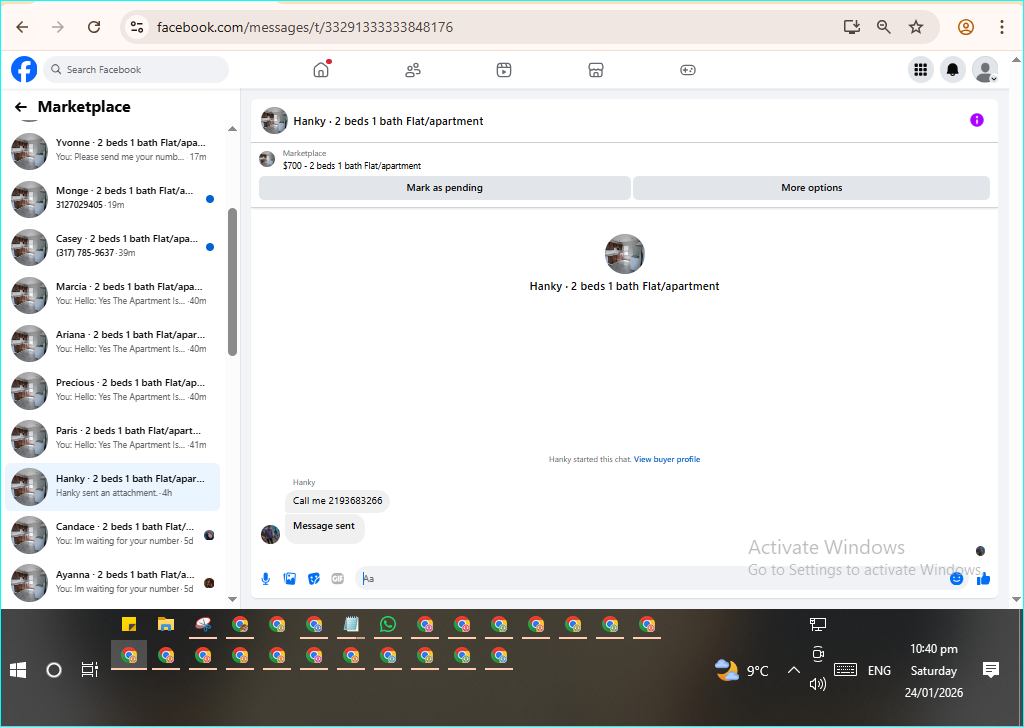Click the Search Facebook field
The image size is (1024, 727).
136,69
